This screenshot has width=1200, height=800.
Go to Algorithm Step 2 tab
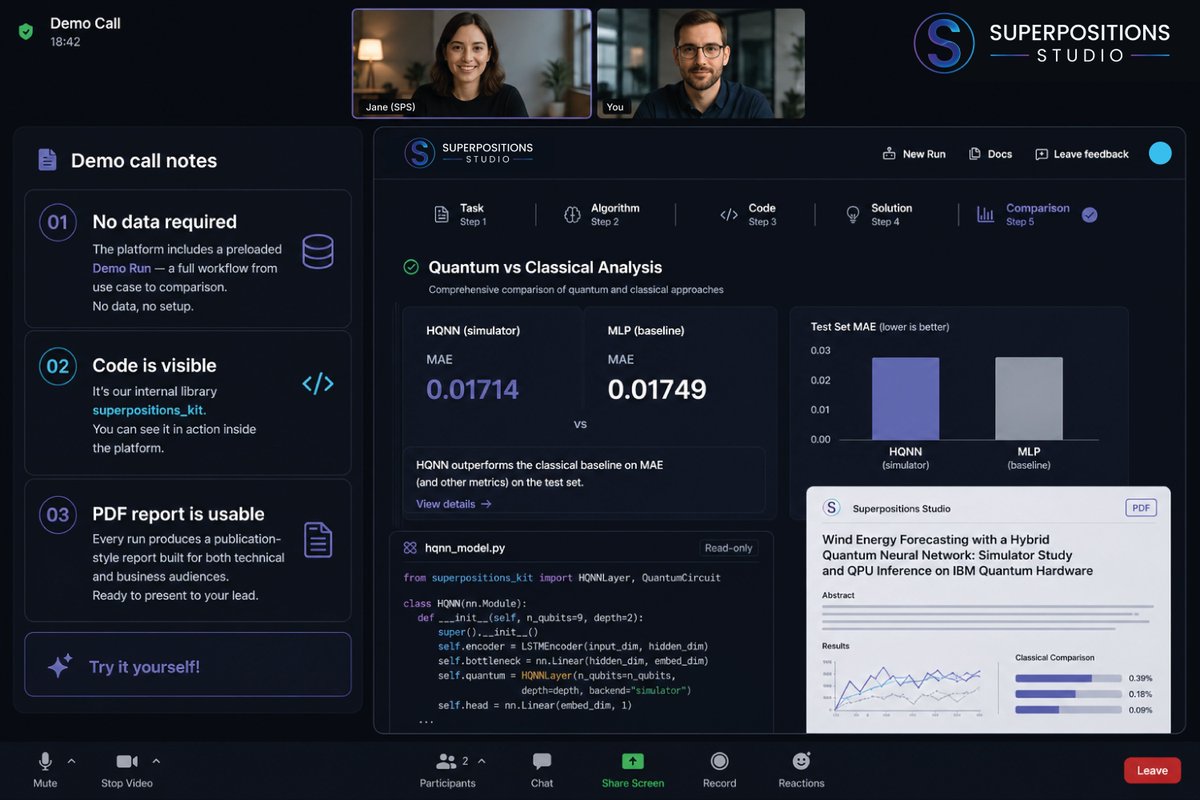point(602,214)
